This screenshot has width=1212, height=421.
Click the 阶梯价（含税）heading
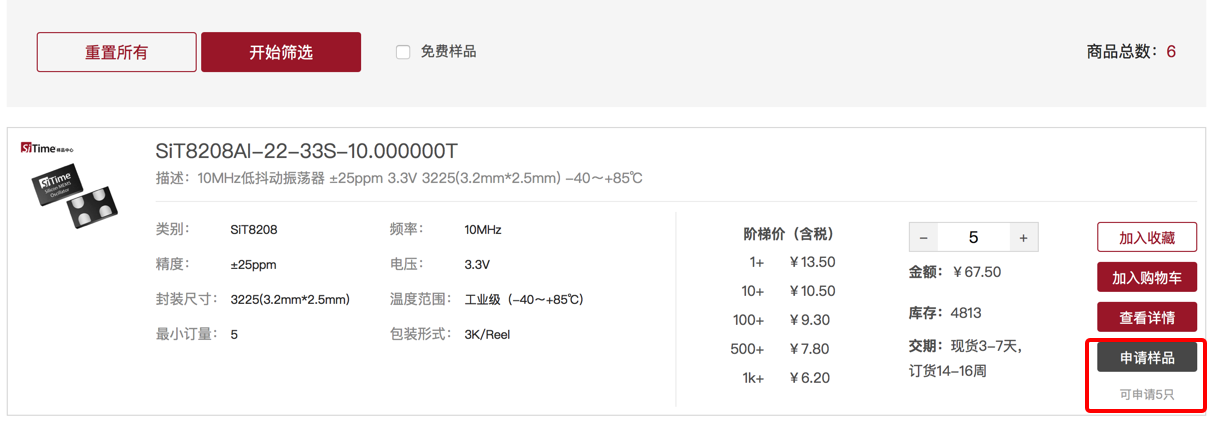click(788, 234)
